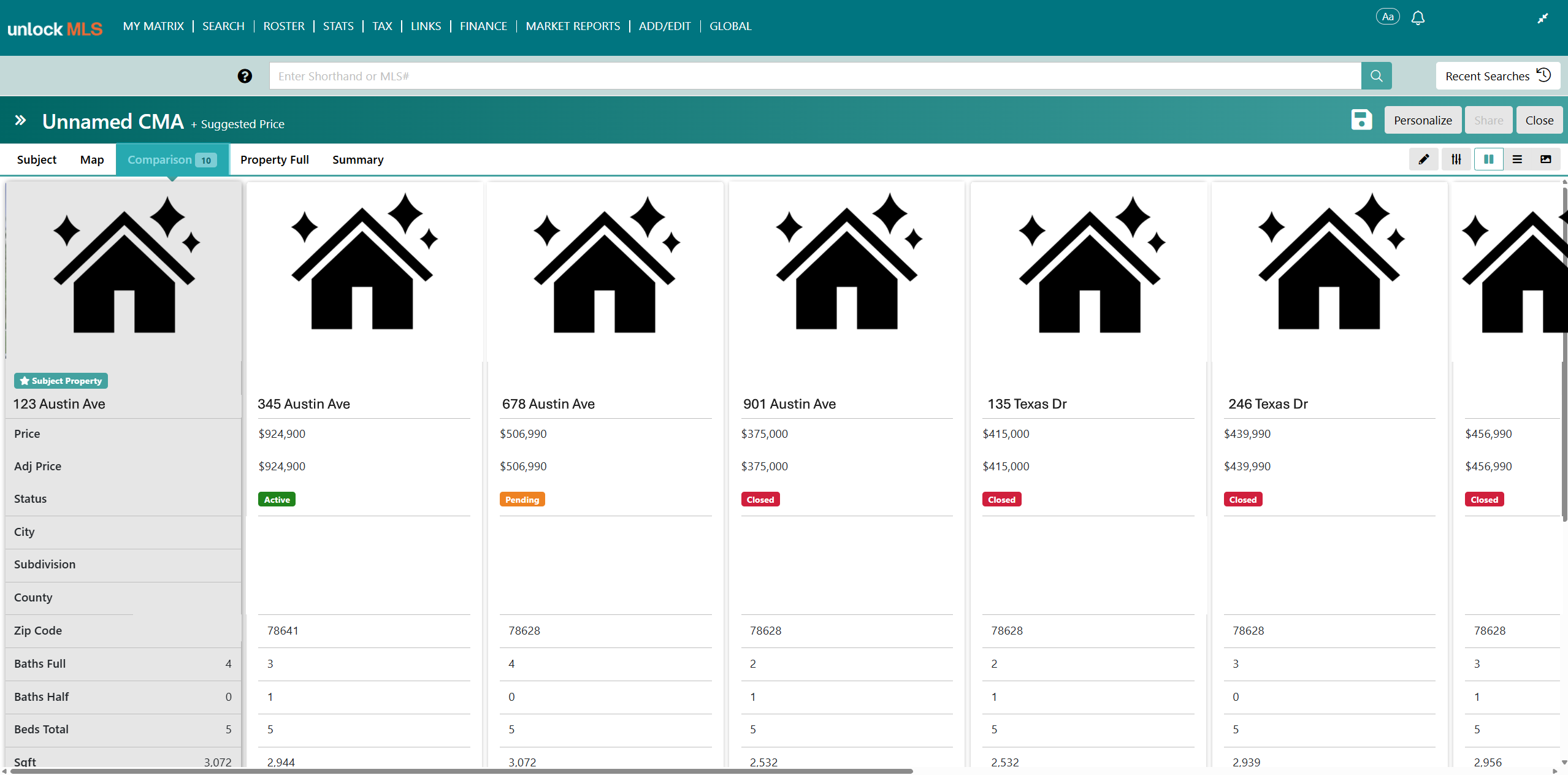Switch to the Summary tab

[x=358, y=159]
